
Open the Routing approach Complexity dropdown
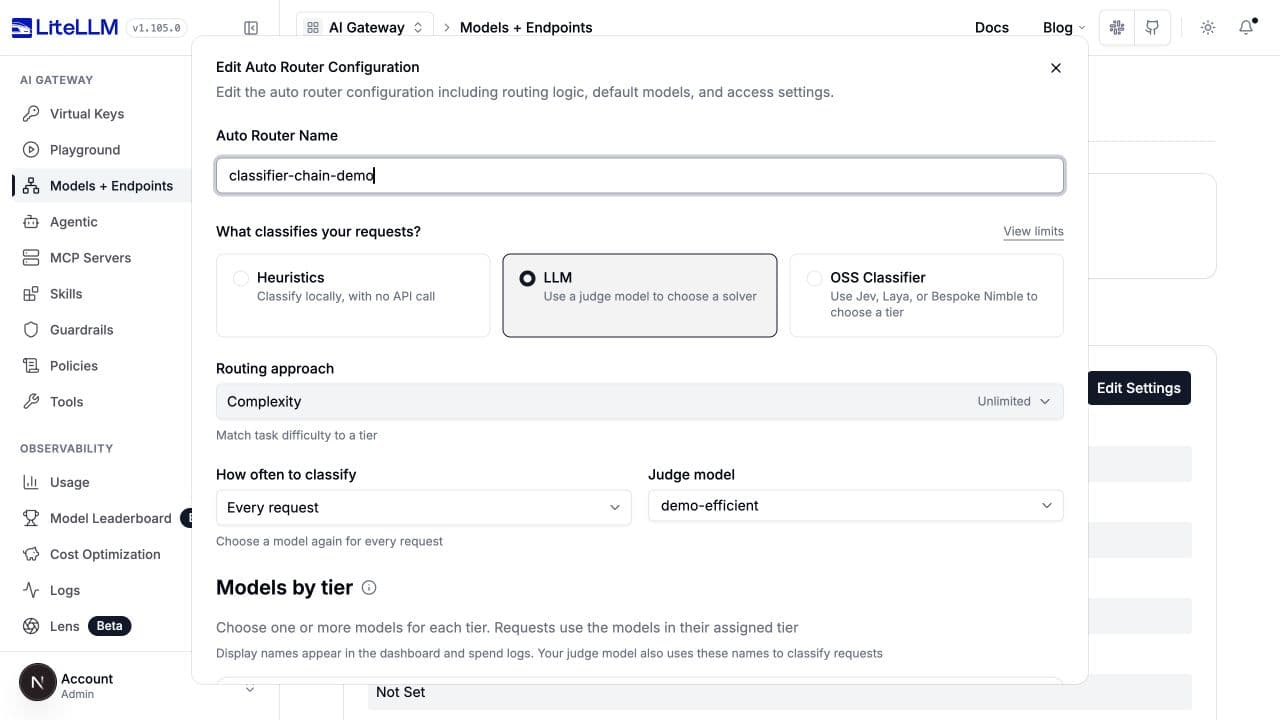click(640, 401)
